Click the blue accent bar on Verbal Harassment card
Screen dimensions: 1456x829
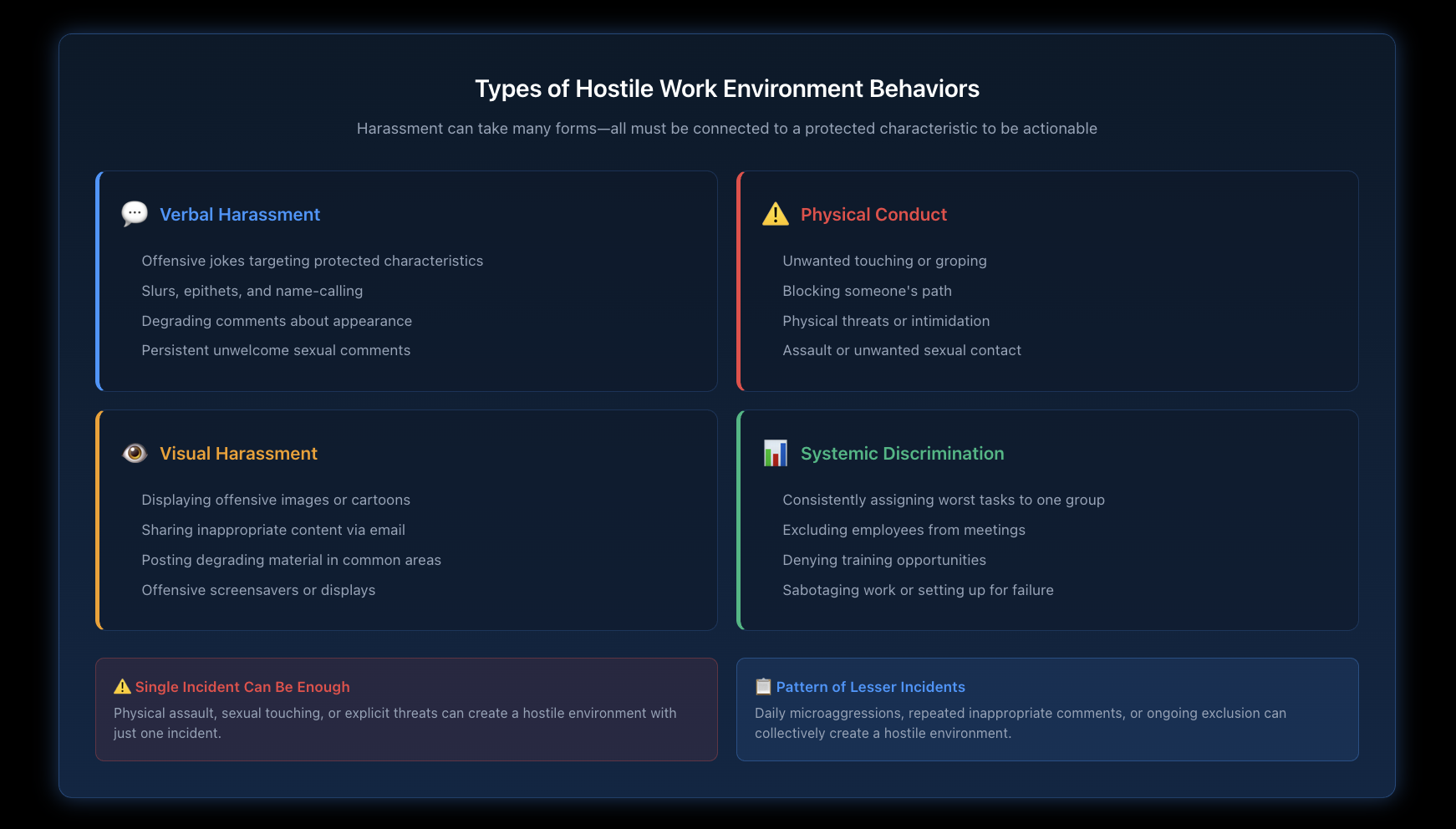[97, 282]
